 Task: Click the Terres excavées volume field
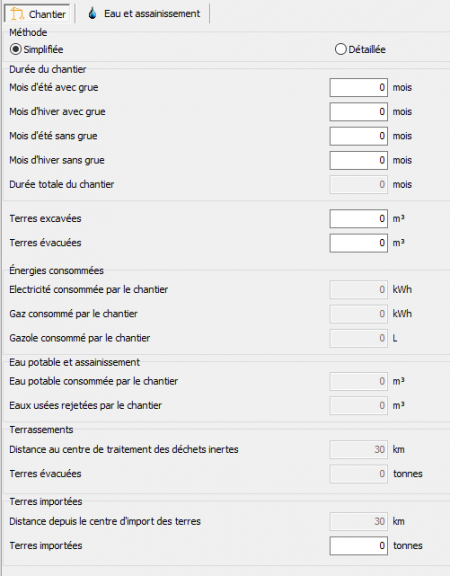[x=359, y=219]
